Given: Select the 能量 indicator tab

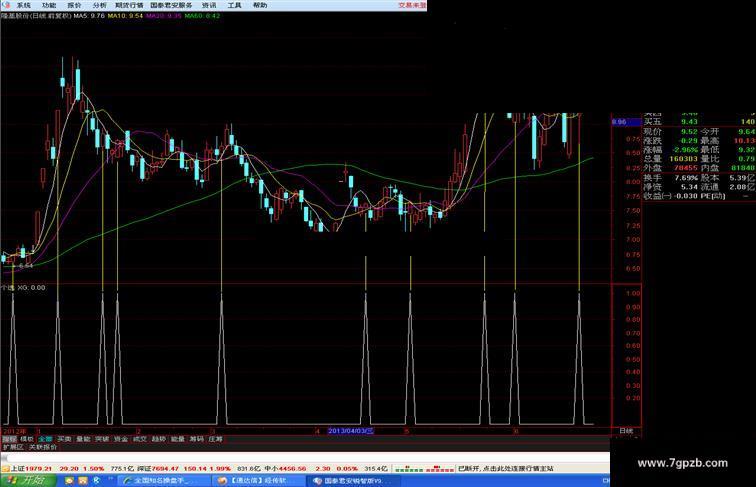Looking at the screenshot, I should [178, 439].
